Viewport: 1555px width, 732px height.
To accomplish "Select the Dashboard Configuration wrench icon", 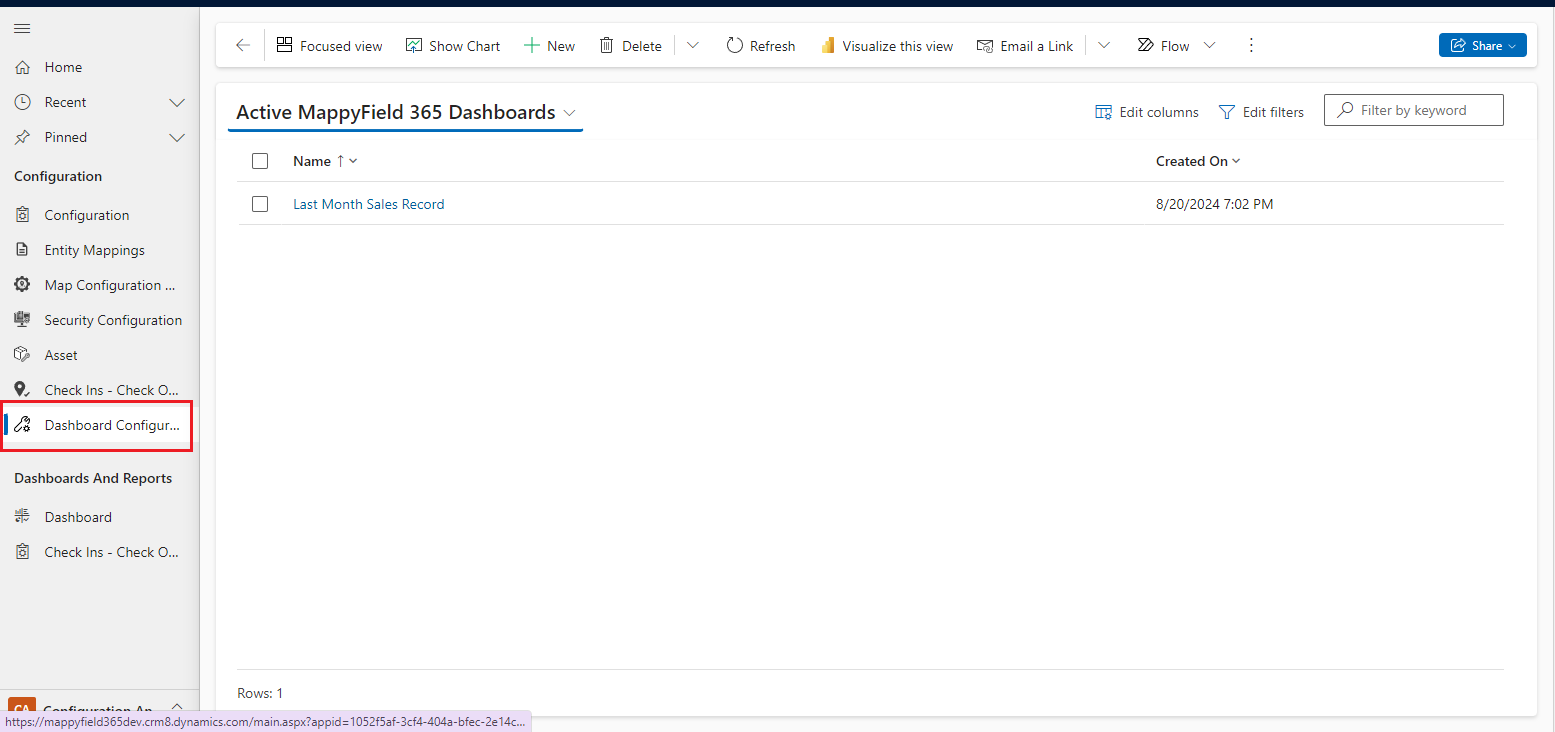I will (22, 425).
